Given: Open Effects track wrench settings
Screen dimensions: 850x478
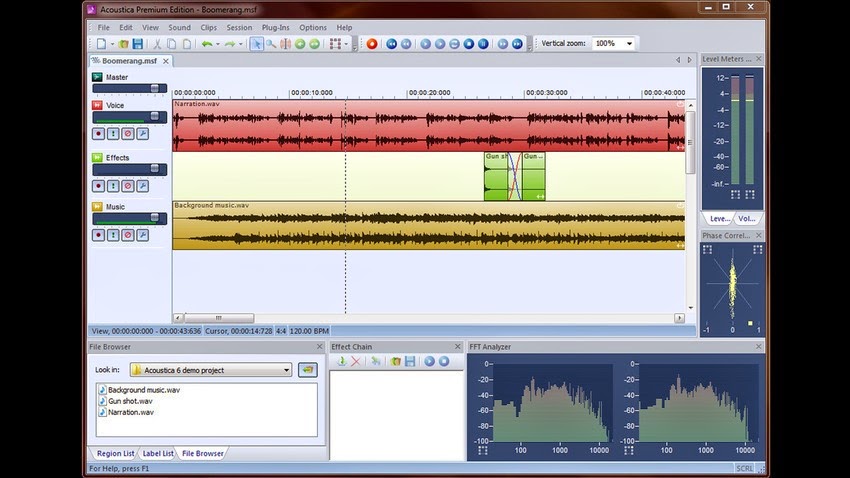Looking at the screenshot, I should (143, 186).
